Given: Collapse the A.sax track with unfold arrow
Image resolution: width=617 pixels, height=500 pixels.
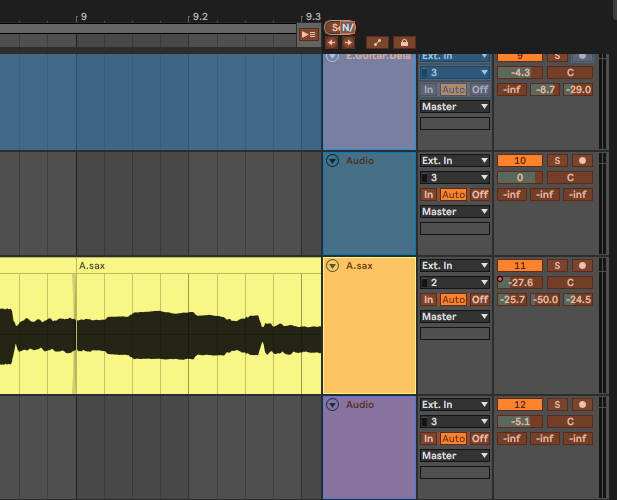Looking at the screenshot, I should [x=333, y=266].
